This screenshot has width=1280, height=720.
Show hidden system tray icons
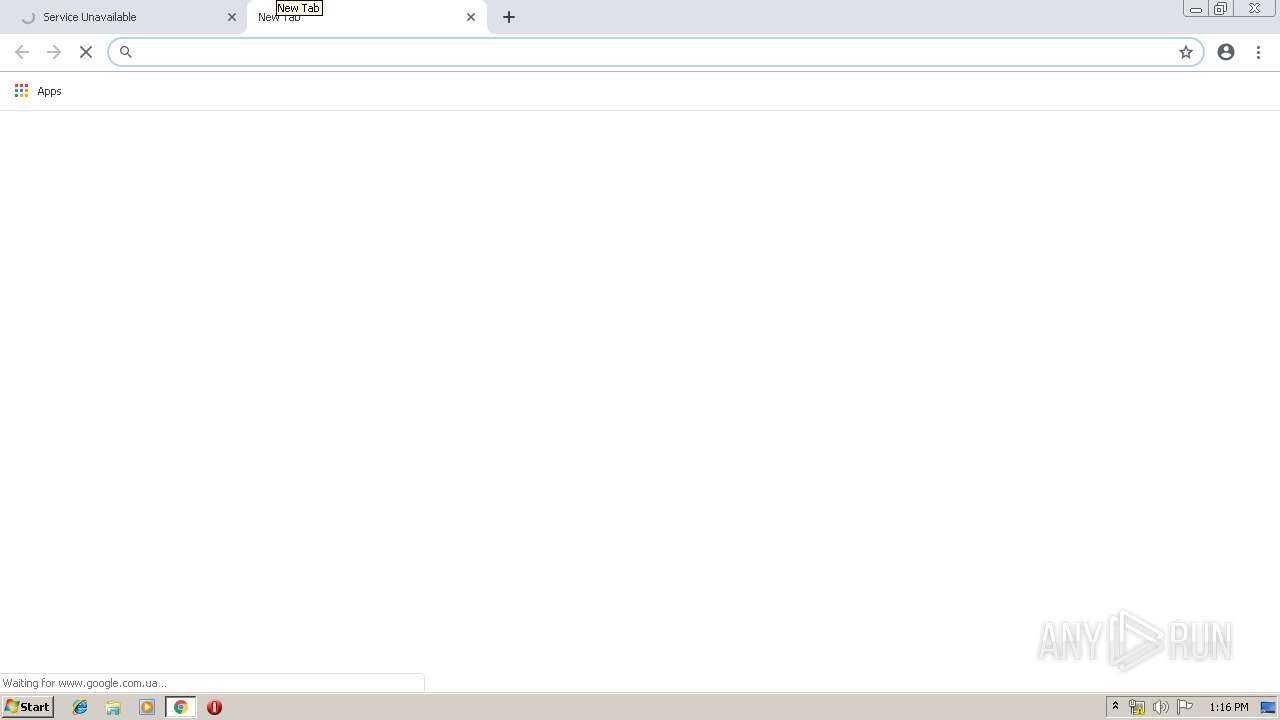(1116, 707)
